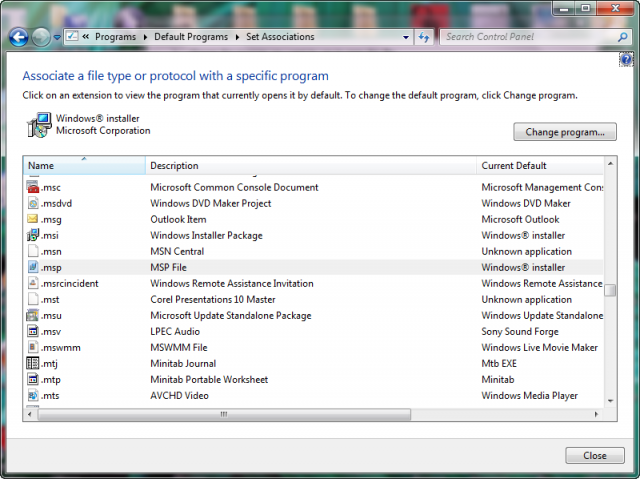
Task: Sort by the Current Default column header
Action: [540, 166]
